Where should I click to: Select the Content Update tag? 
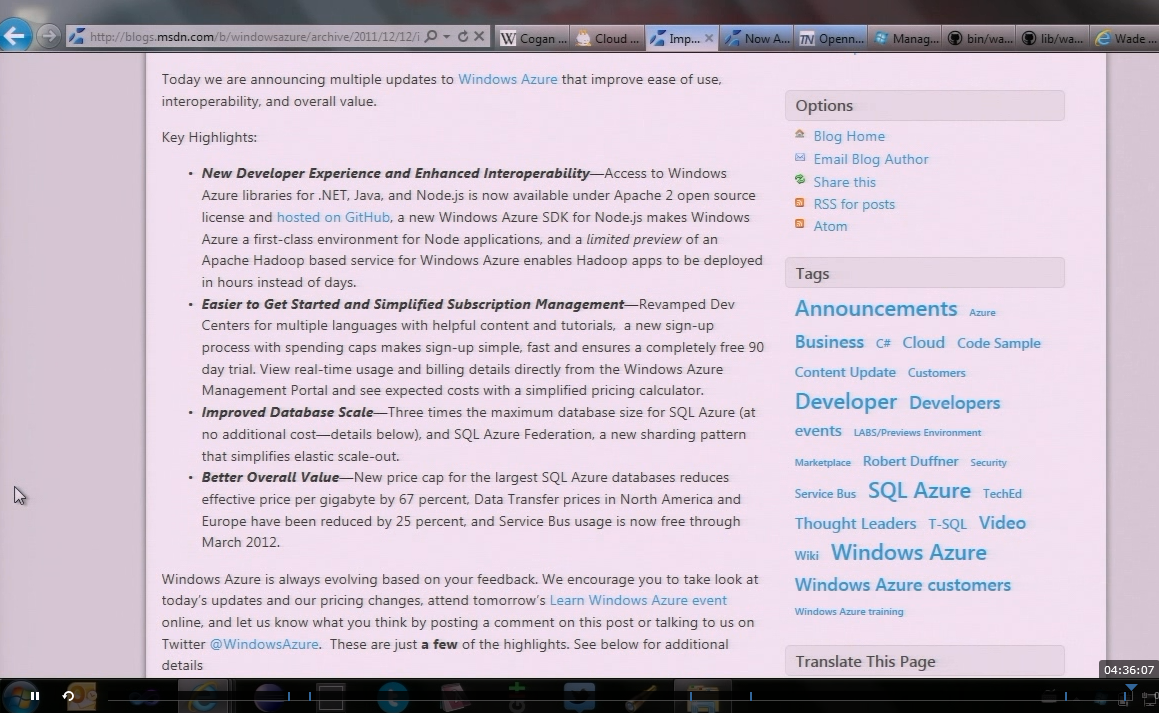[x=845, y=372]
